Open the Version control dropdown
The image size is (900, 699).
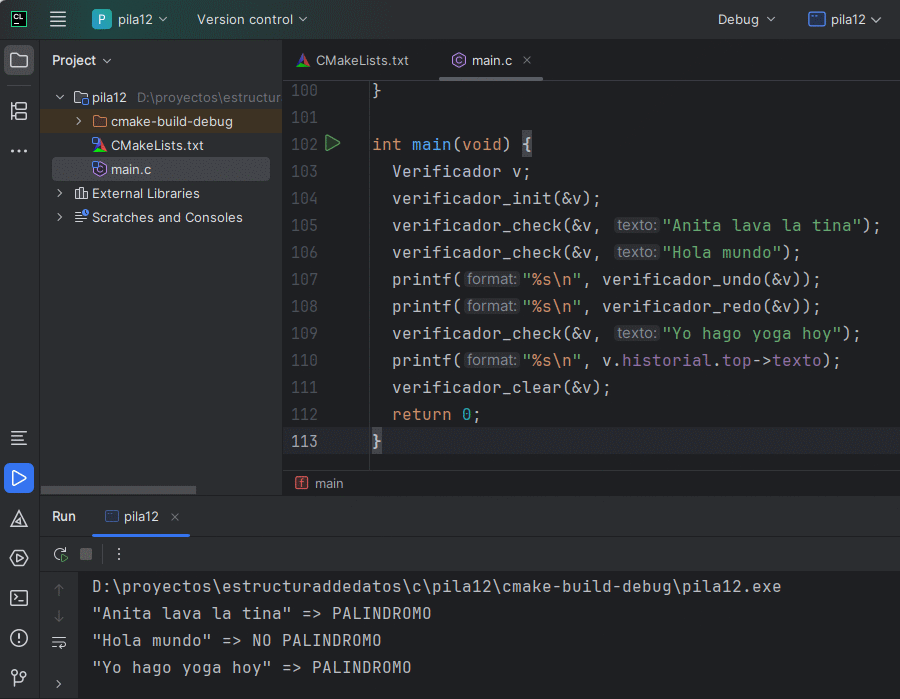click(x=252, y=19)
